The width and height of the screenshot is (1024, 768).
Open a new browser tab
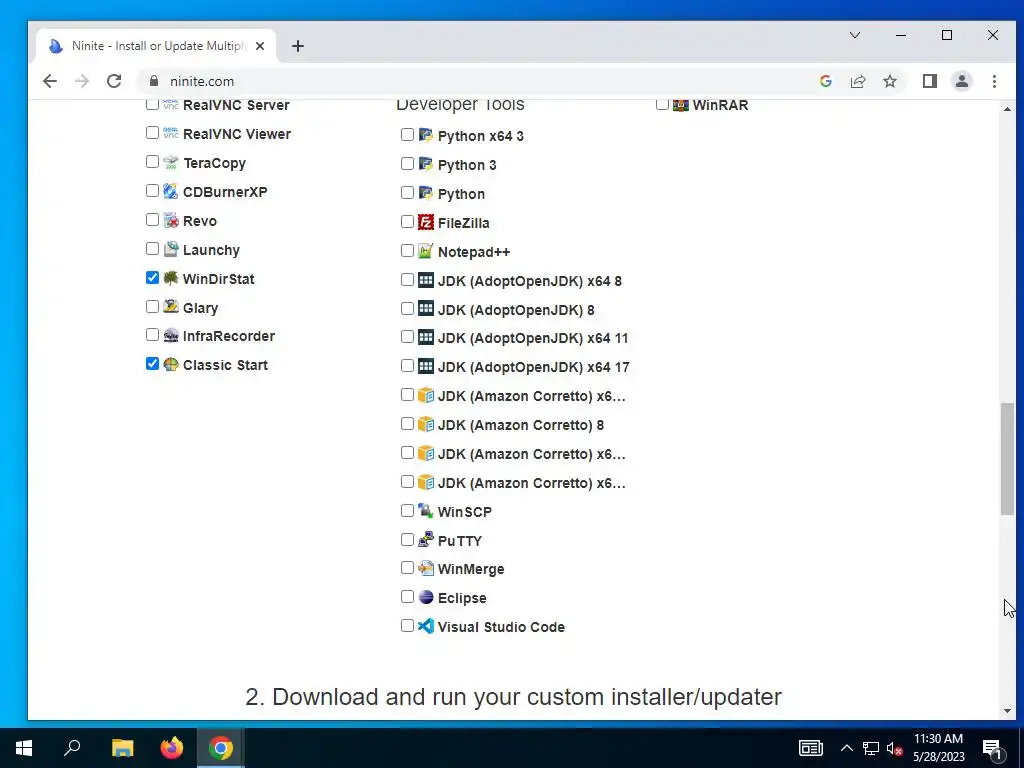click(x=298, y=46)
